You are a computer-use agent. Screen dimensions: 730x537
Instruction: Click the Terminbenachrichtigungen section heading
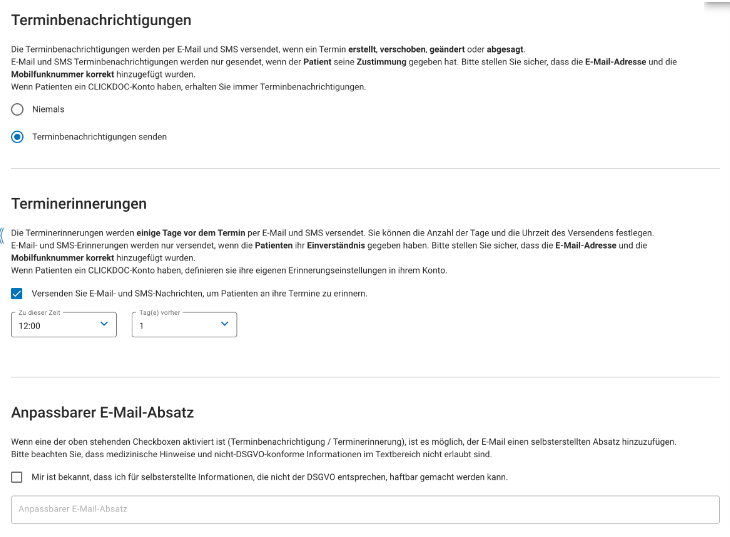(x=101, y=20)
